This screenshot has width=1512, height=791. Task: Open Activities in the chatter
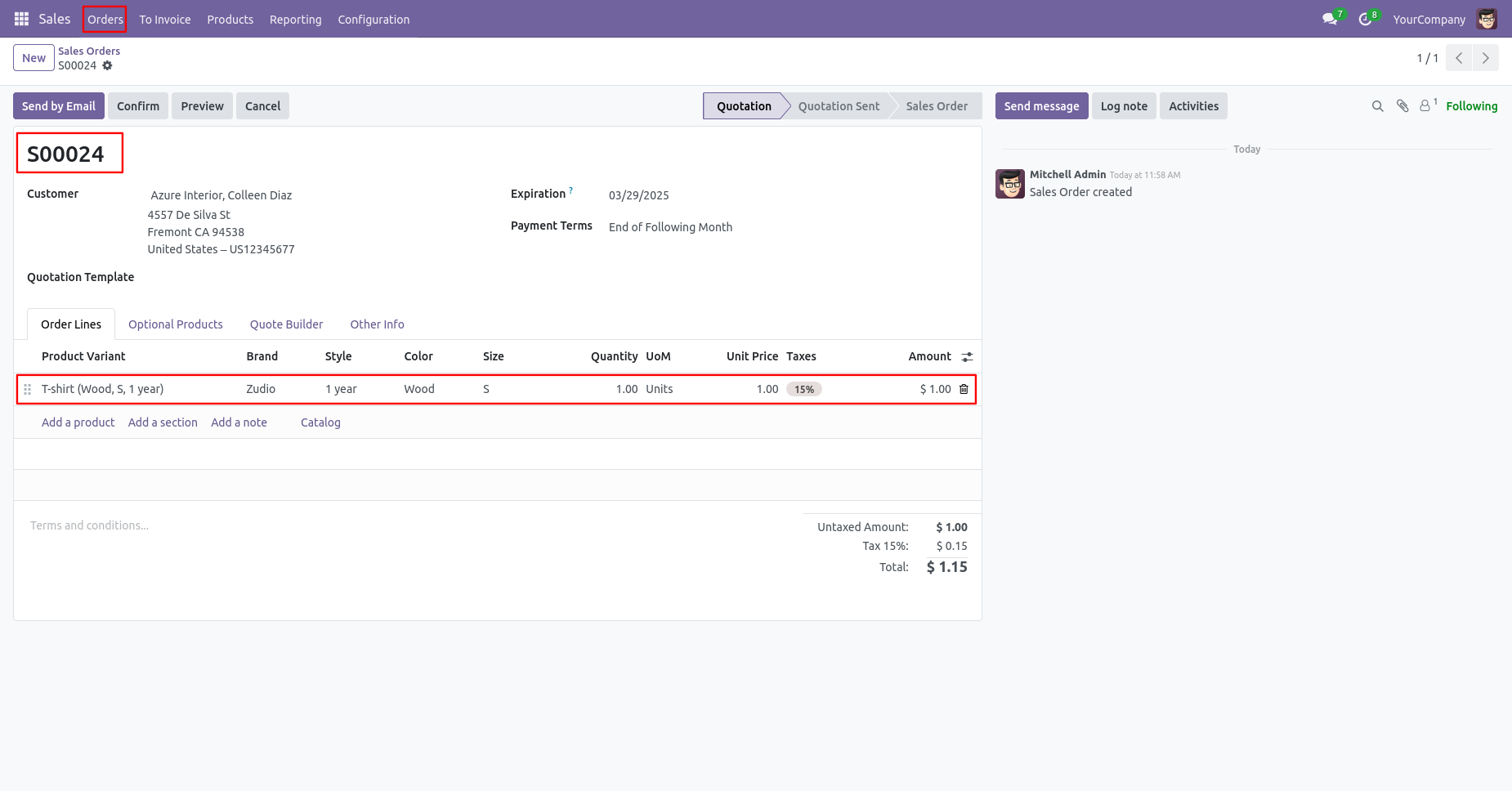click(x=1193, y=106)
